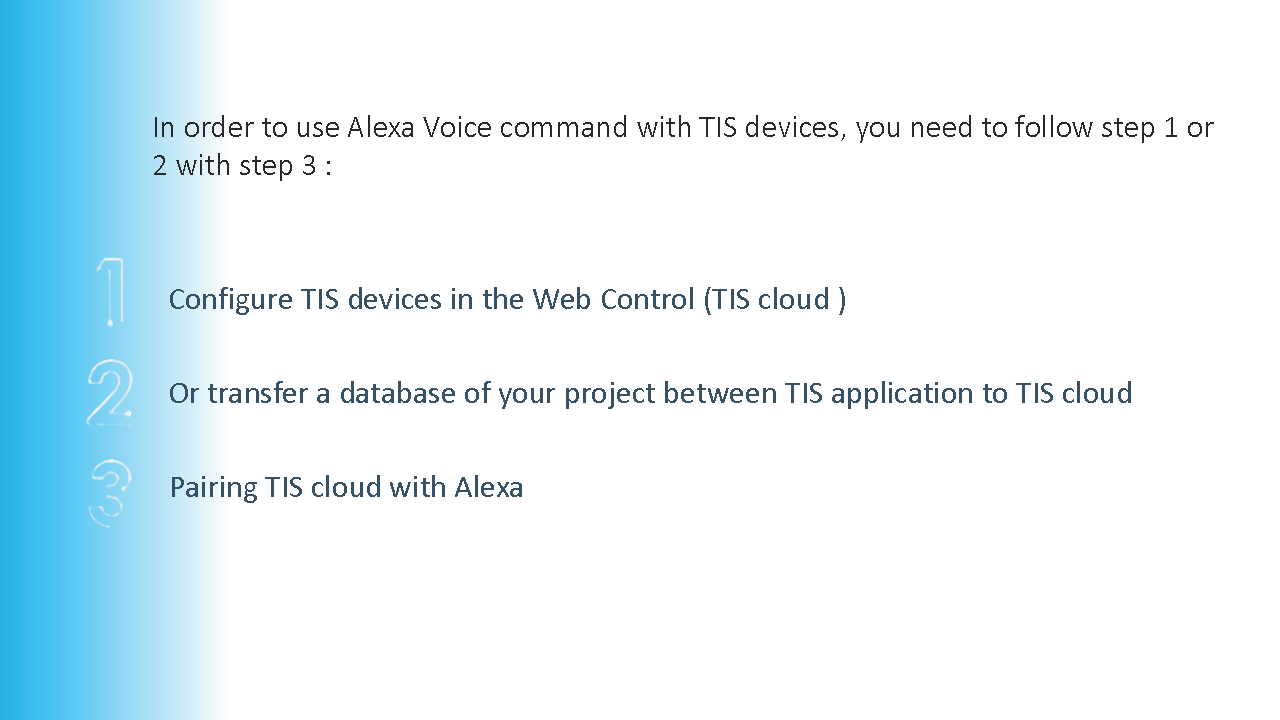
Task: Click the word 'Alexa' ending step three
Action: [489, 487]
